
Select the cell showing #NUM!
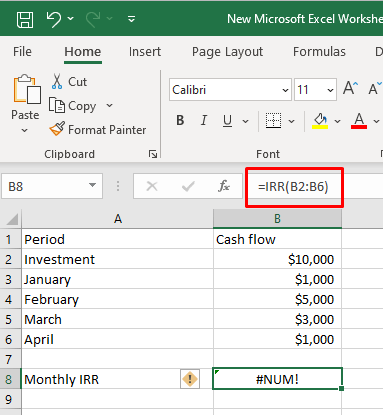coord(277,379)
